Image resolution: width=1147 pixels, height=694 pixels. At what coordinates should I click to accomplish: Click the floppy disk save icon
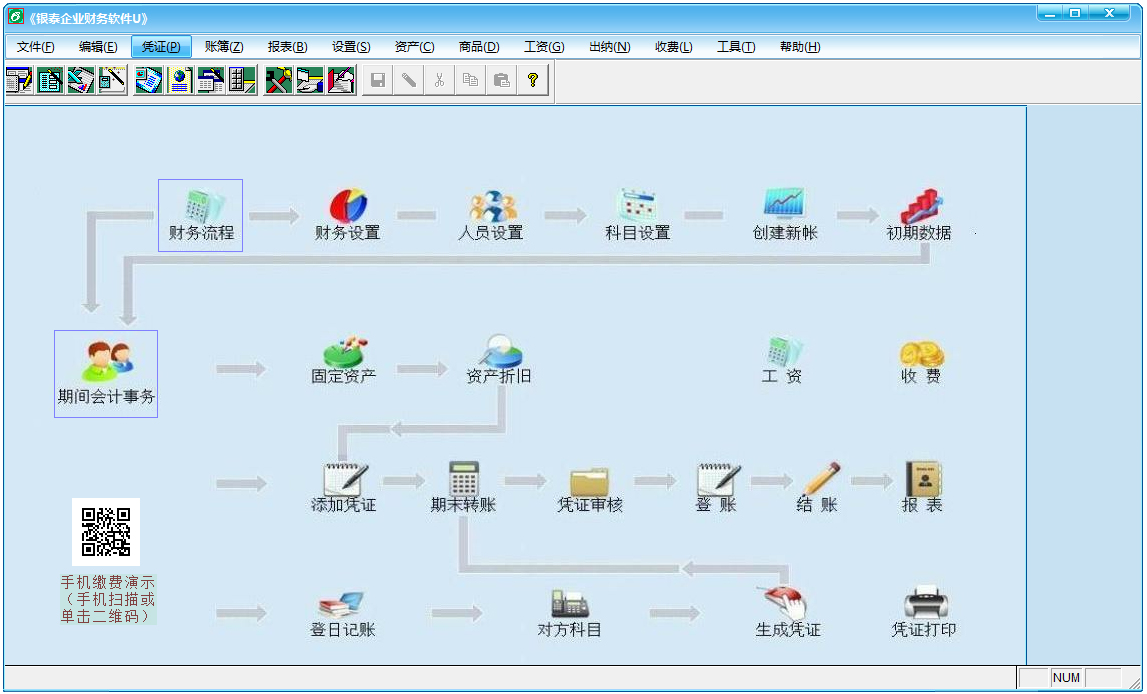pyautogui.click(x=378, y=80)
